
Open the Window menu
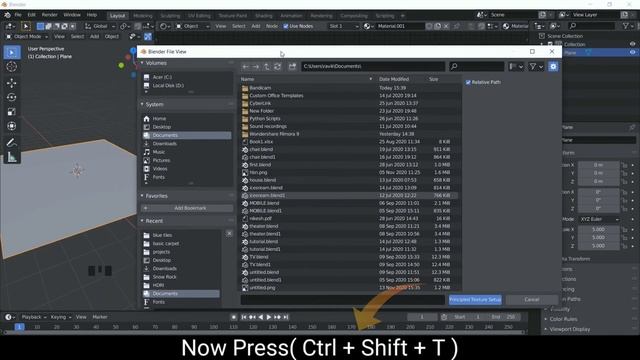point(72,15)
